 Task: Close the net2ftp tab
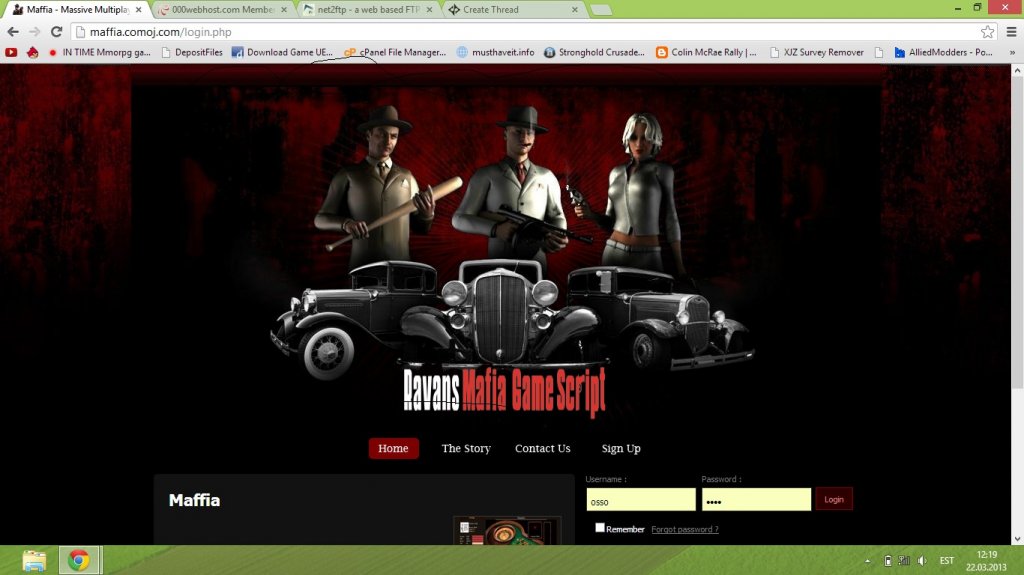point(430,10)
